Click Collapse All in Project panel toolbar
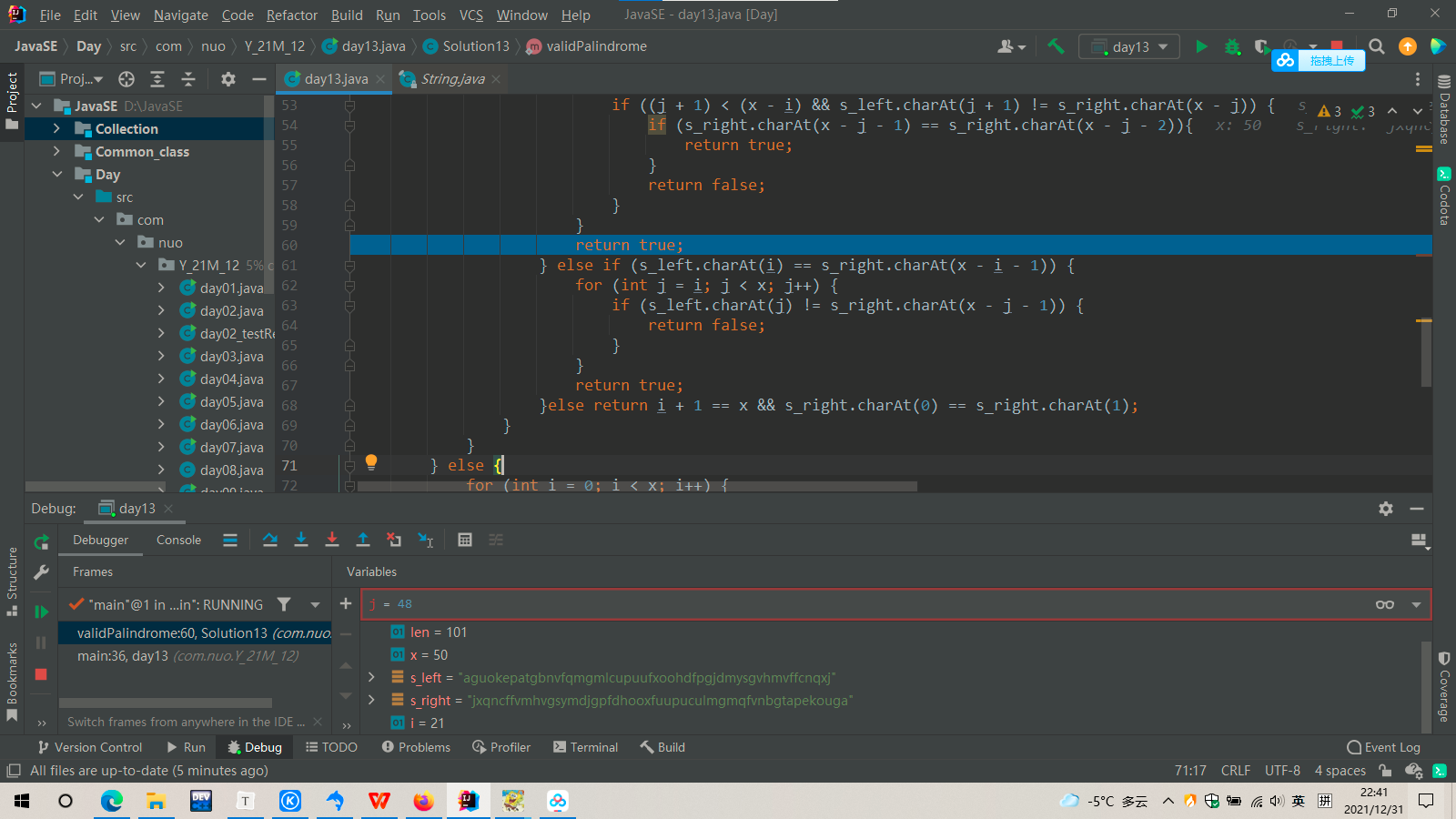1456x819 pixels. click(x=188, y=79)
